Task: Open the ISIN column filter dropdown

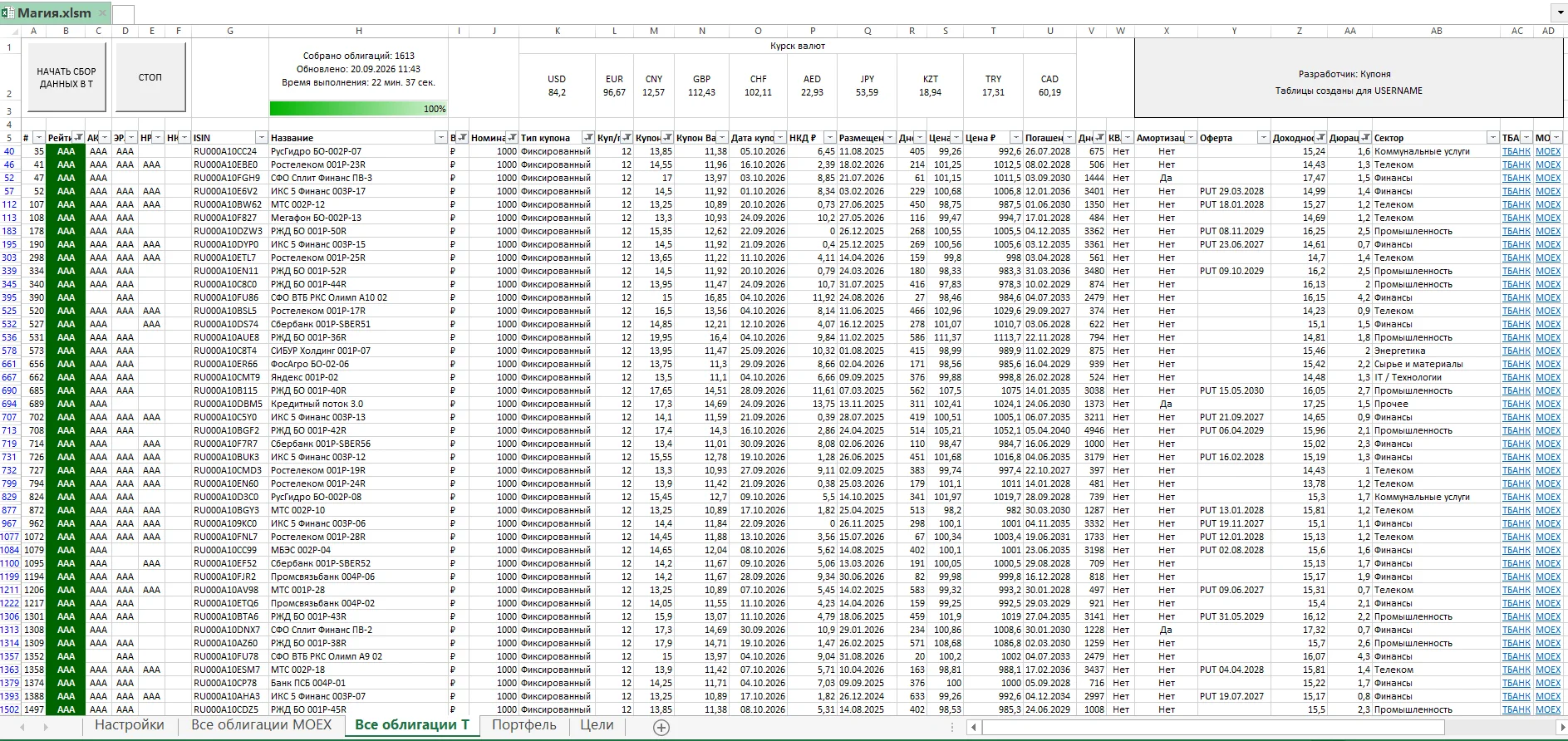Action: click(261, 138)
